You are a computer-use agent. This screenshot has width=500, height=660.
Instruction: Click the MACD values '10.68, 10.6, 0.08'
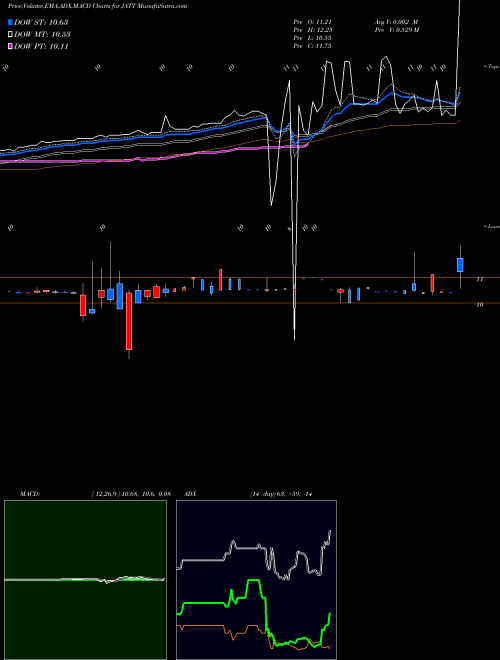[146, 494]
